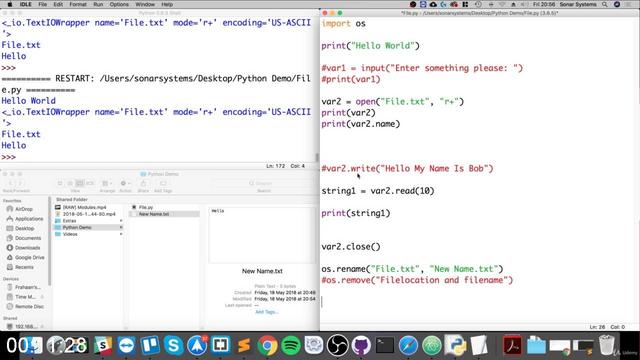Open Spotlight search in menu bar

(x=605, y=4)
